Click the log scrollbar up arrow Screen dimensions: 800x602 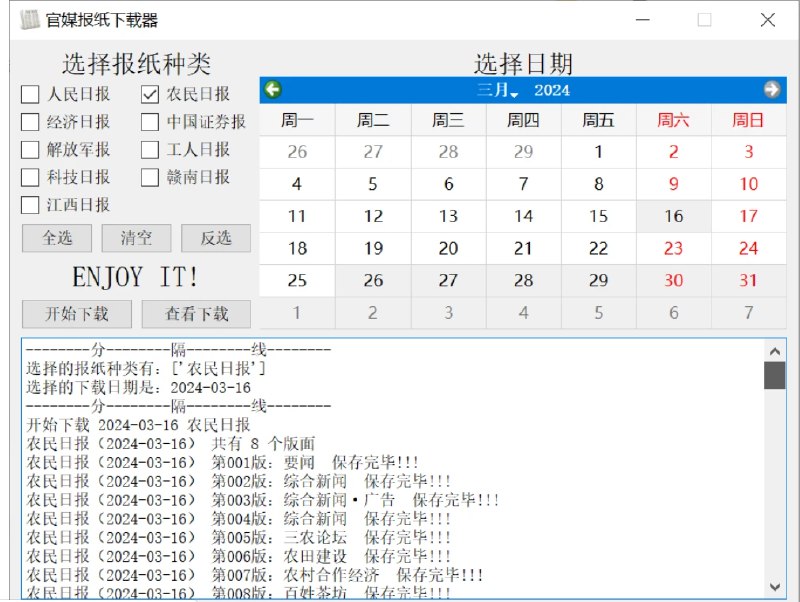(x=775, y=351)
